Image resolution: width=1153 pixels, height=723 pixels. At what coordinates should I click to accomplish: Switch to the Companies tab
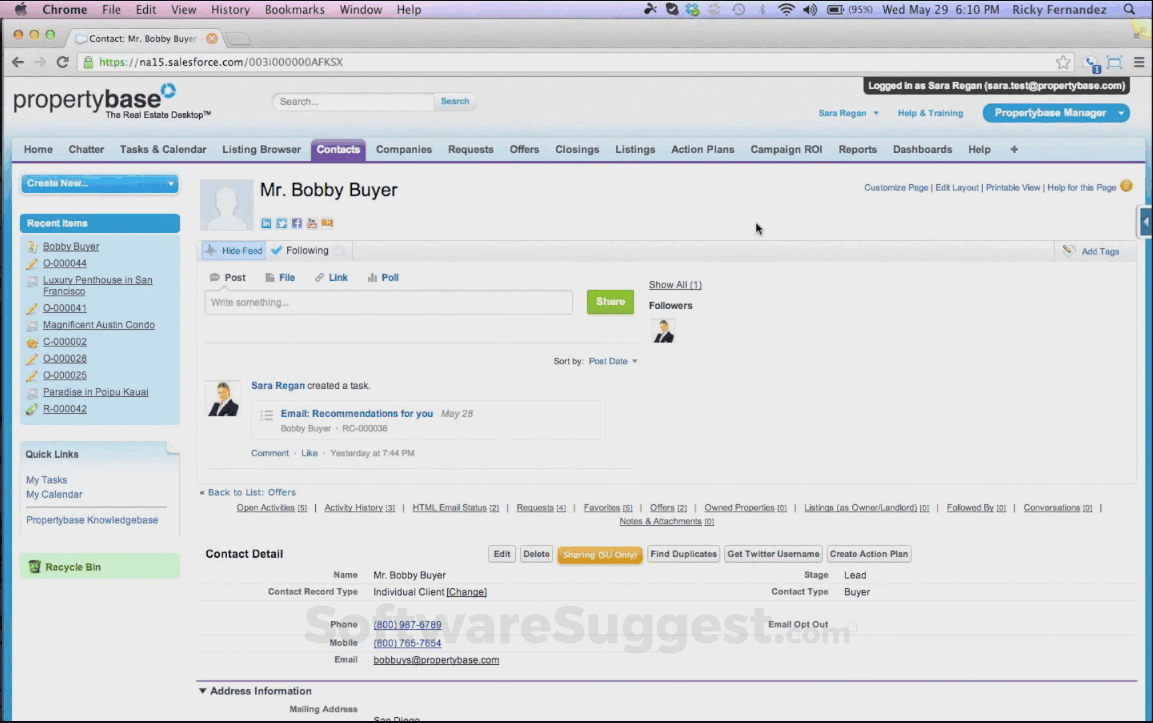[404, 148]
